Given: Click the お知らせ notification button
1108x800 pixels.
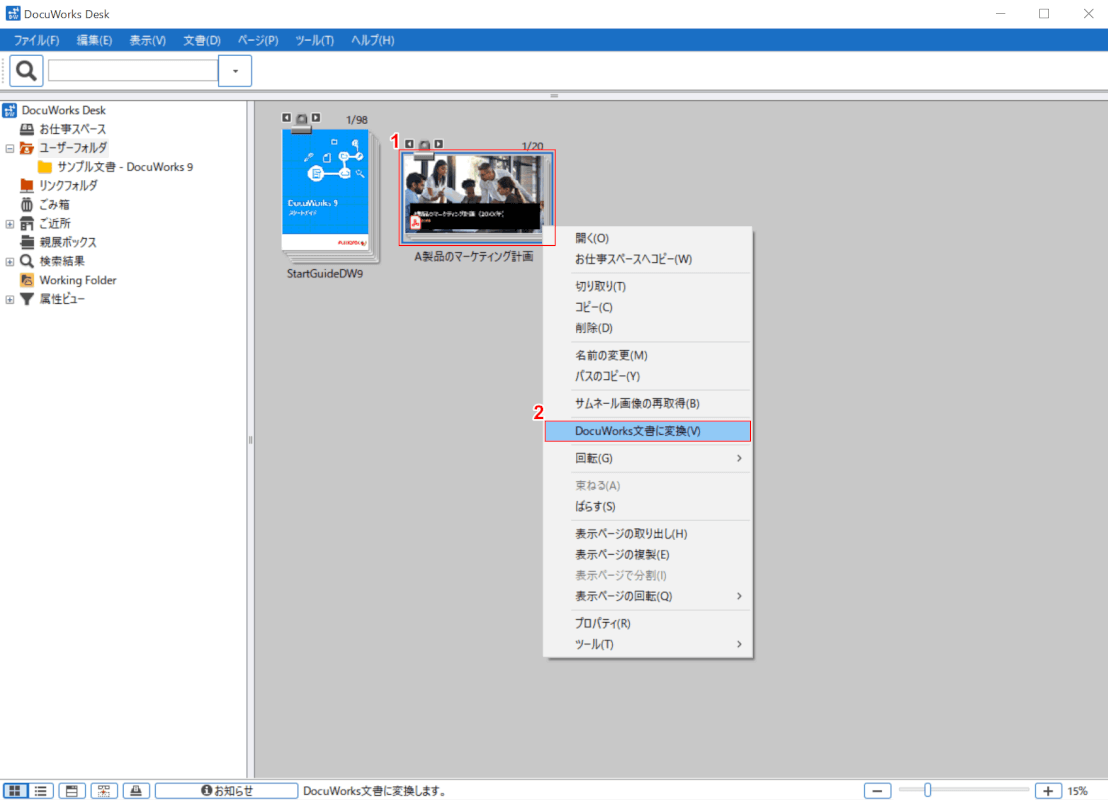Looking at the screenshot, I should pos(227,790).
